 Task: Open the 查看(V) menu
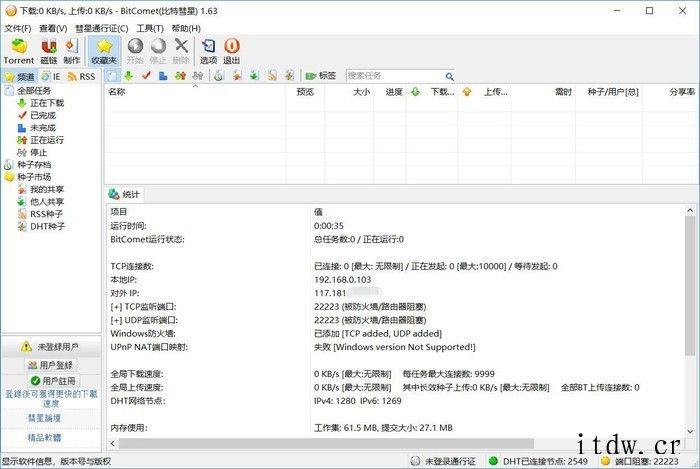(x=53, y=28)
